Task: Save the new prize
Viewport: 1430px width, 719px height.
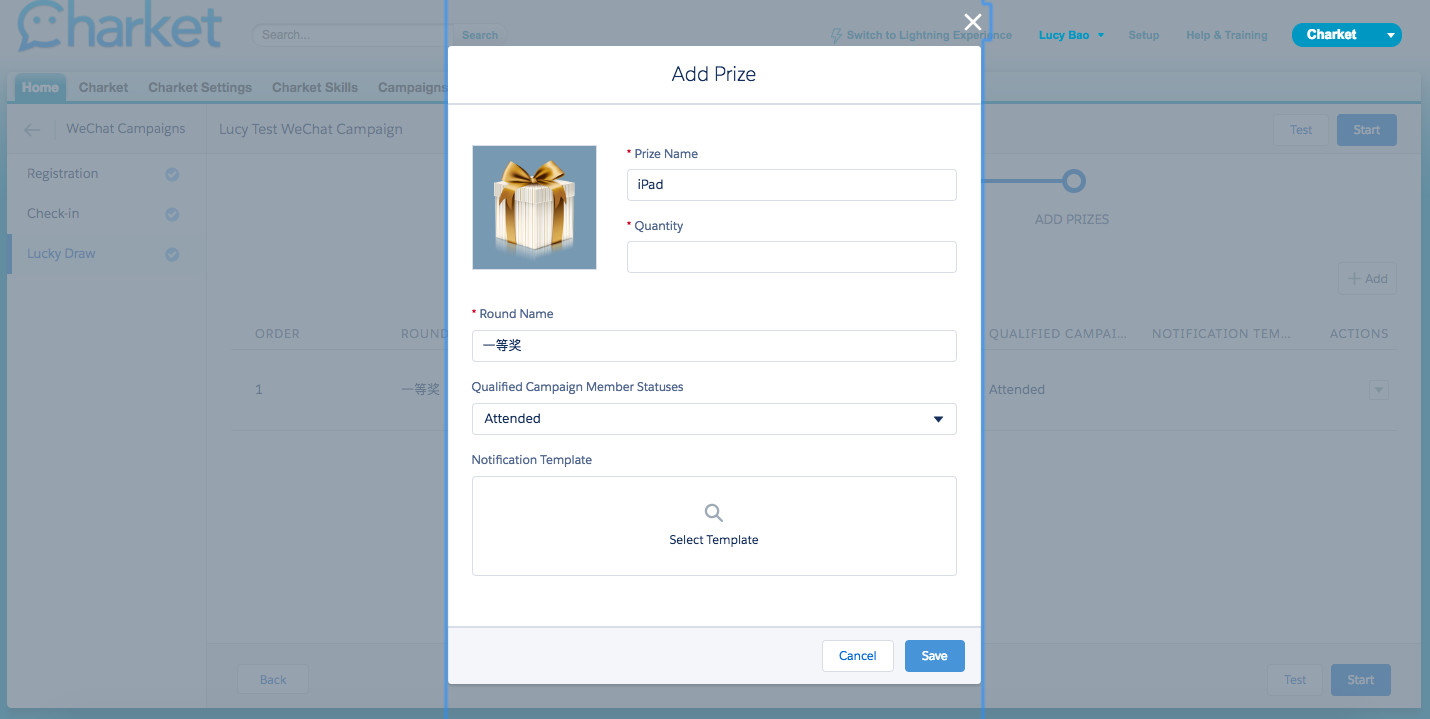Action: [934, 656]
